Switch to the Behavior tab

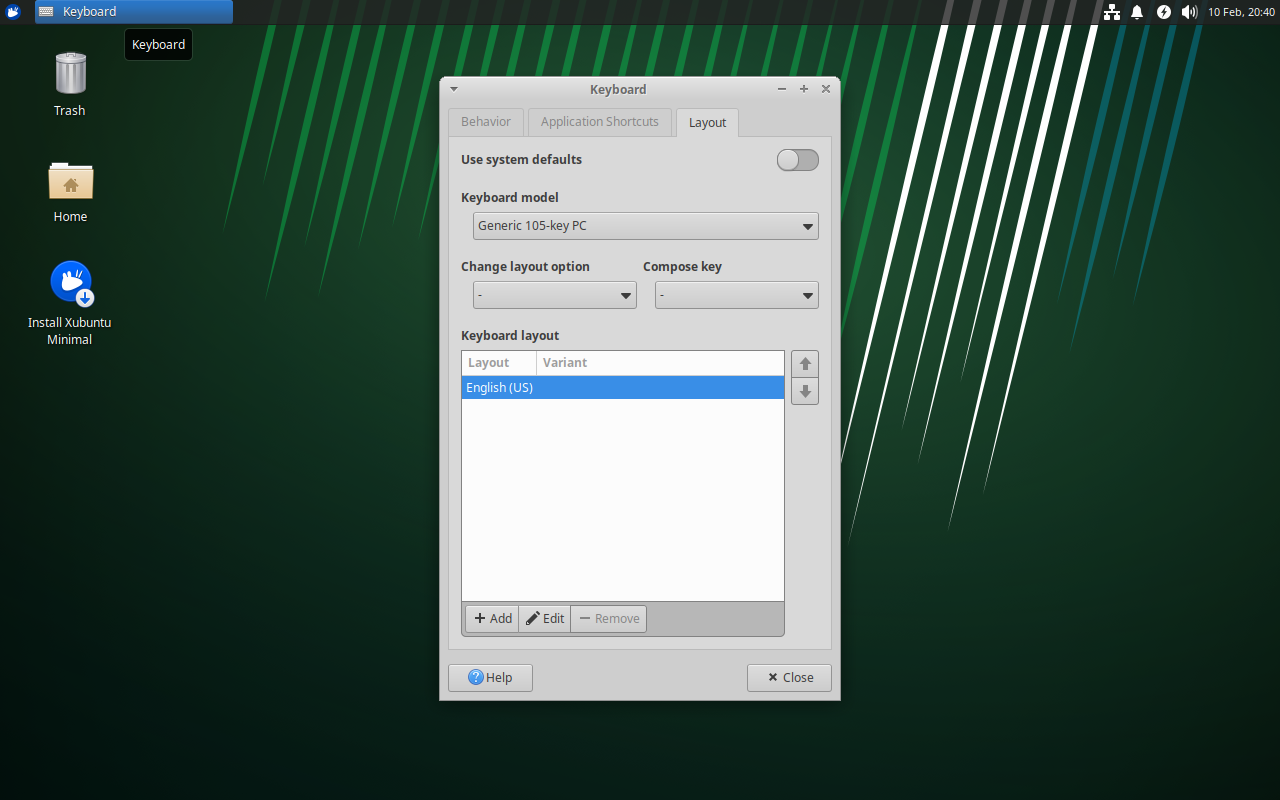click(486, 122)
